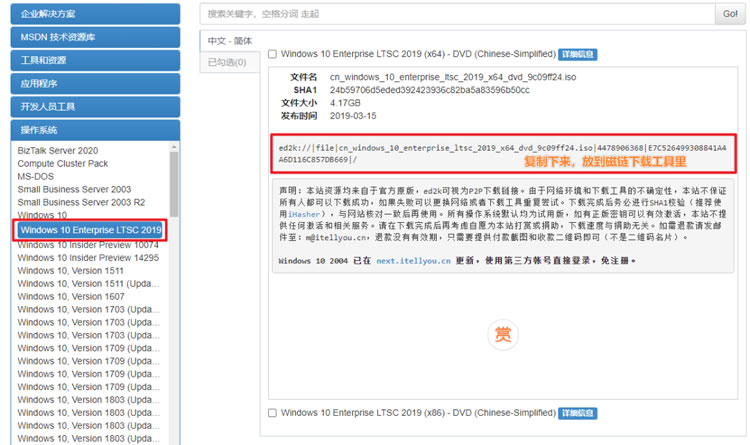Click the SHA1 value starting with 24b59706
Image resolution: width=750 pixels, height=445 pixels.
[x=430, y=90]
